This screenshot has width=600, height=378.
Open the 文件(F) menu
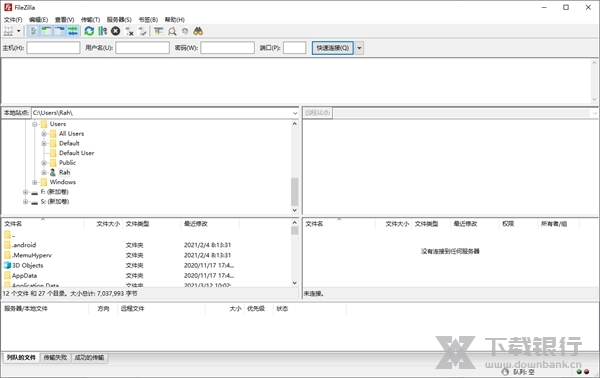click(x=13, y=20)
